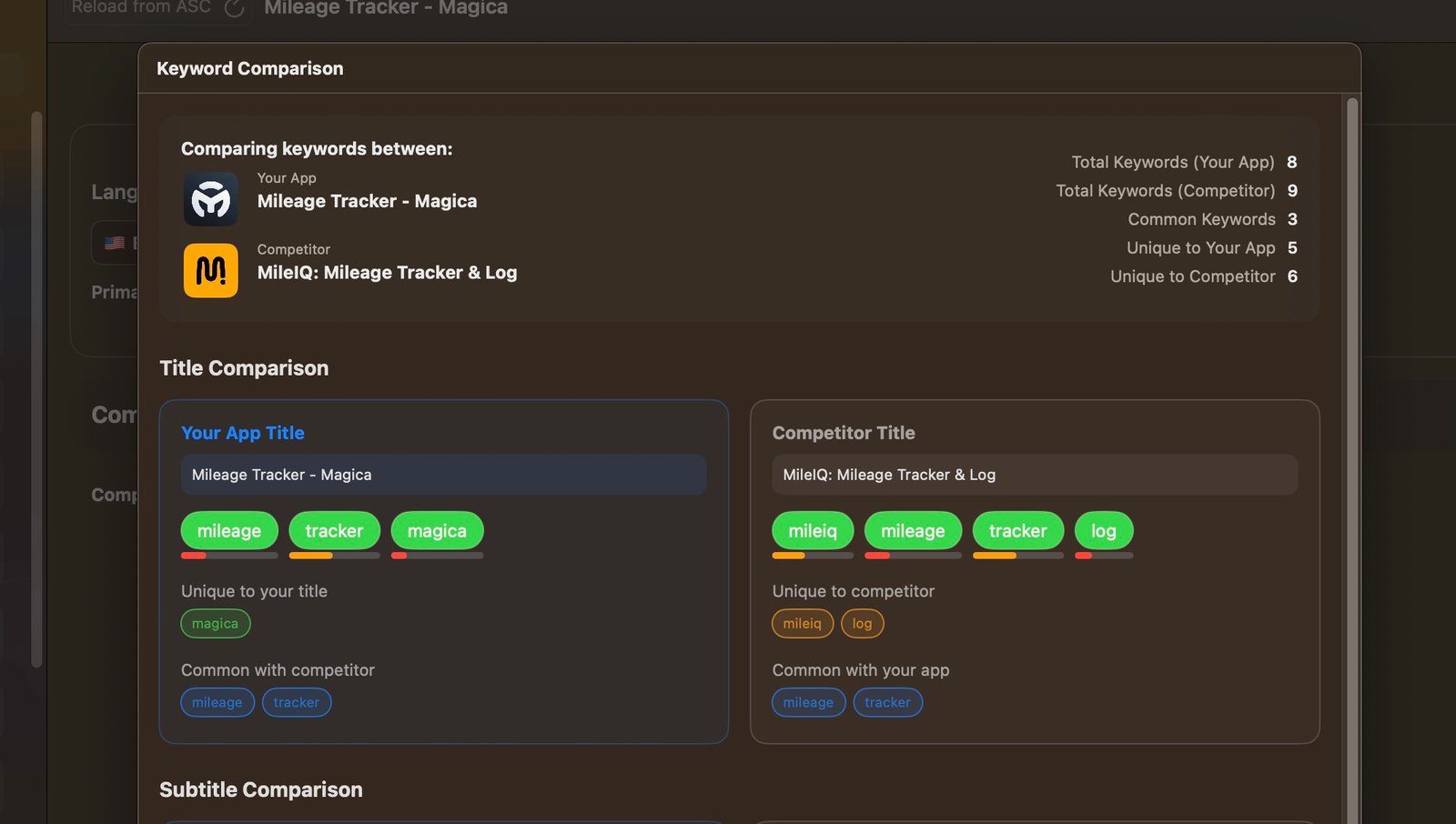This screenshot has height=824, width=1456.
Task: Click the Your App Title field 'Mileage Tracker - Magica'
Action: pyautogui.click(x=444, y=475)
